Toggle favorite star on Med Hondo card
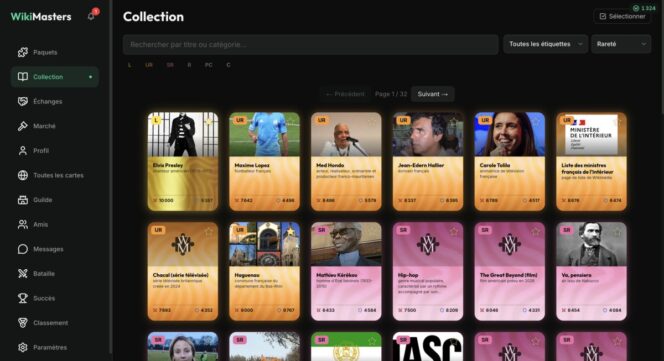This screenshot has height=361, width=664. pos(372,121)
